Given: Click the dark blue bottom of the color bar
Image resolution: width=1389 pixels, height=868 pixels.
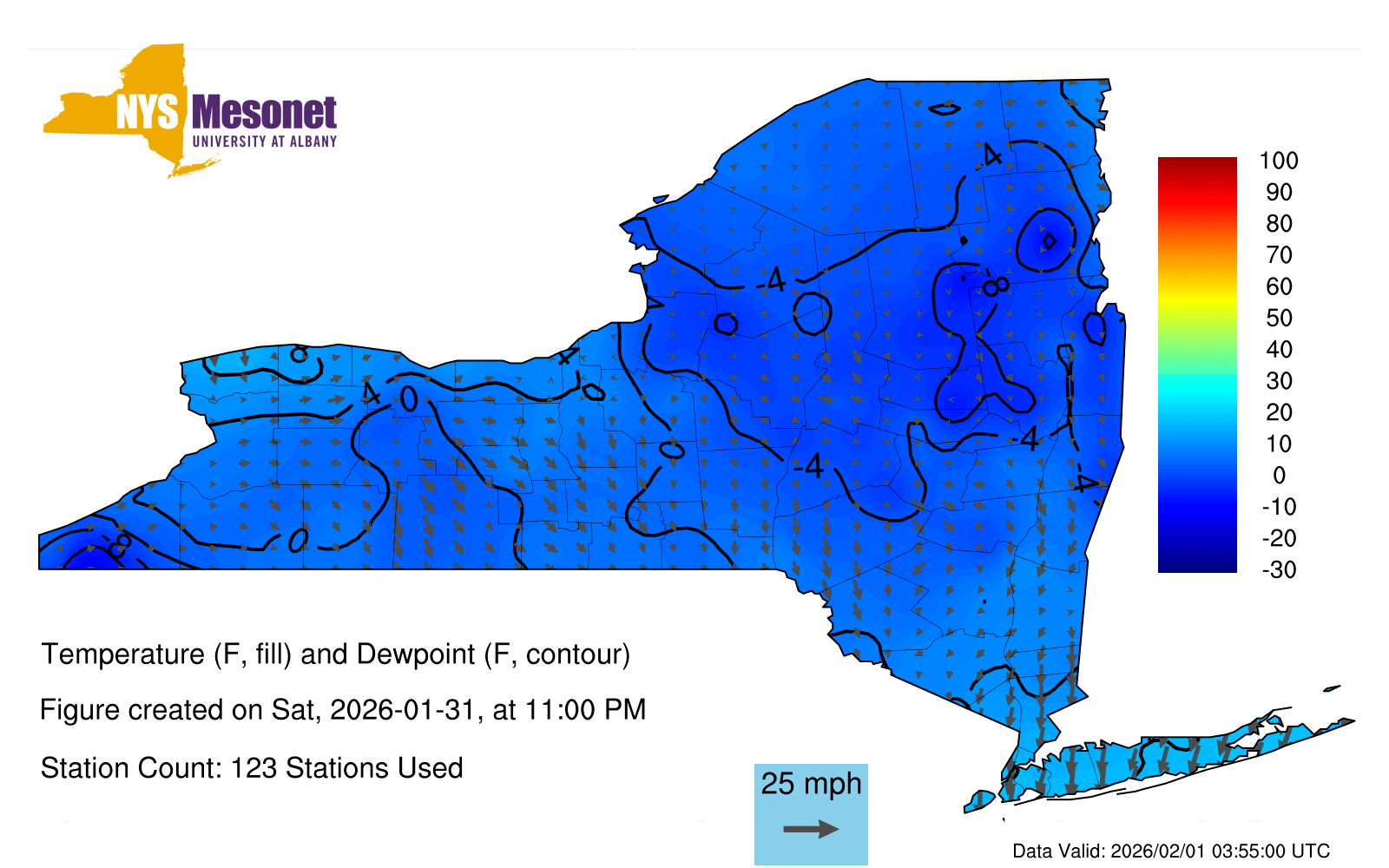Looking at the screenshot, I should point(1196,562).
